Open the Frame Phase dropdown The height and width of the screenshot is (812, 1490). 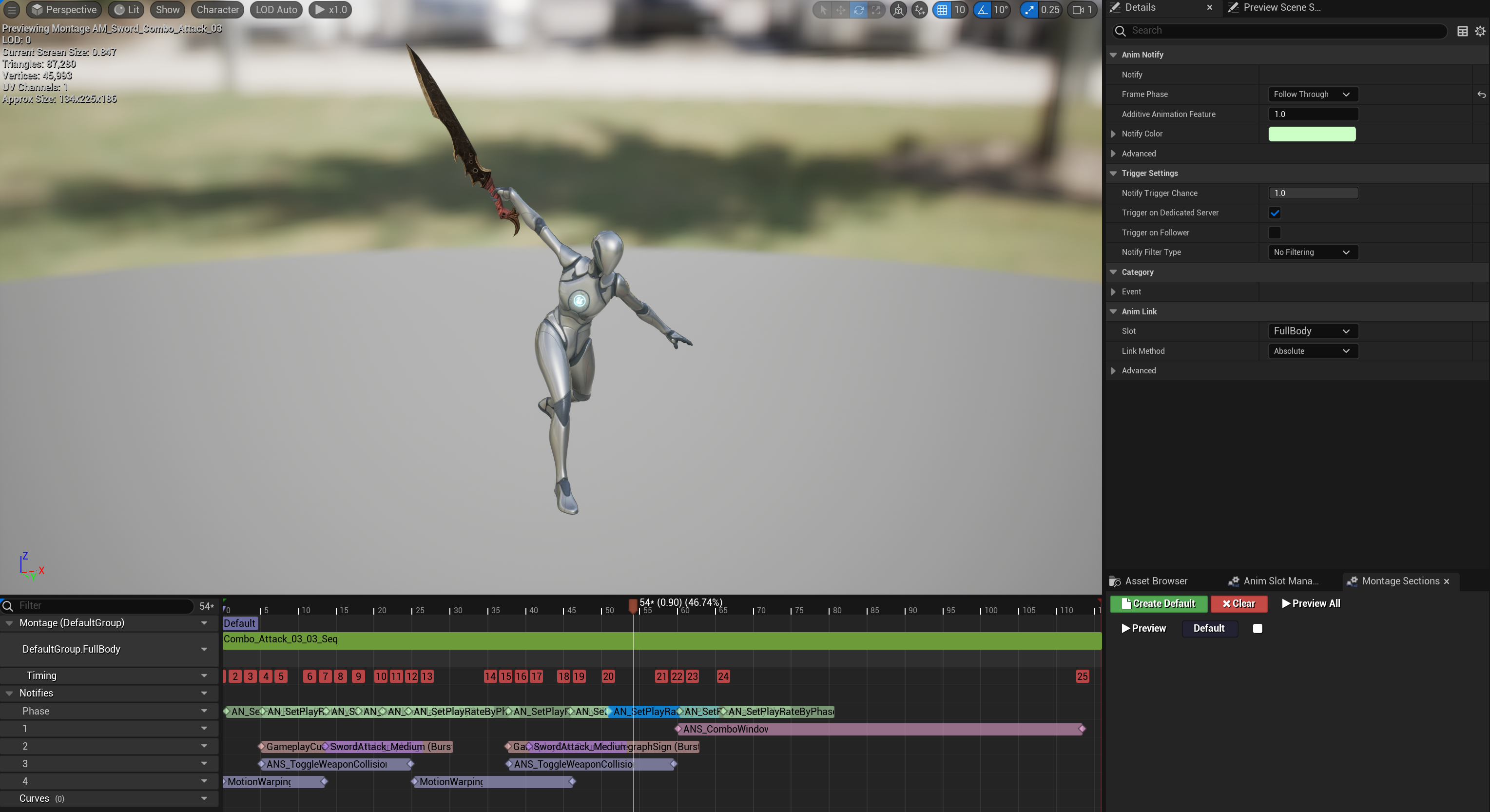(1312, 94)
